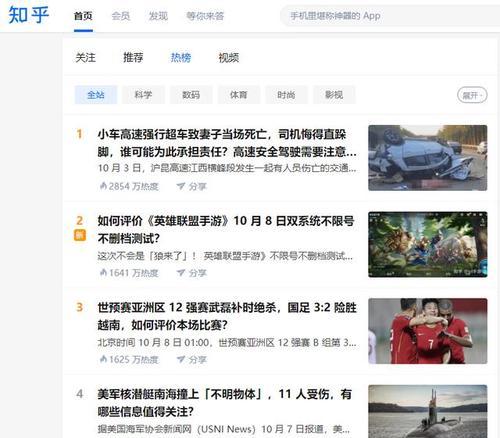Click the 知乎 logo

(29, 15)
